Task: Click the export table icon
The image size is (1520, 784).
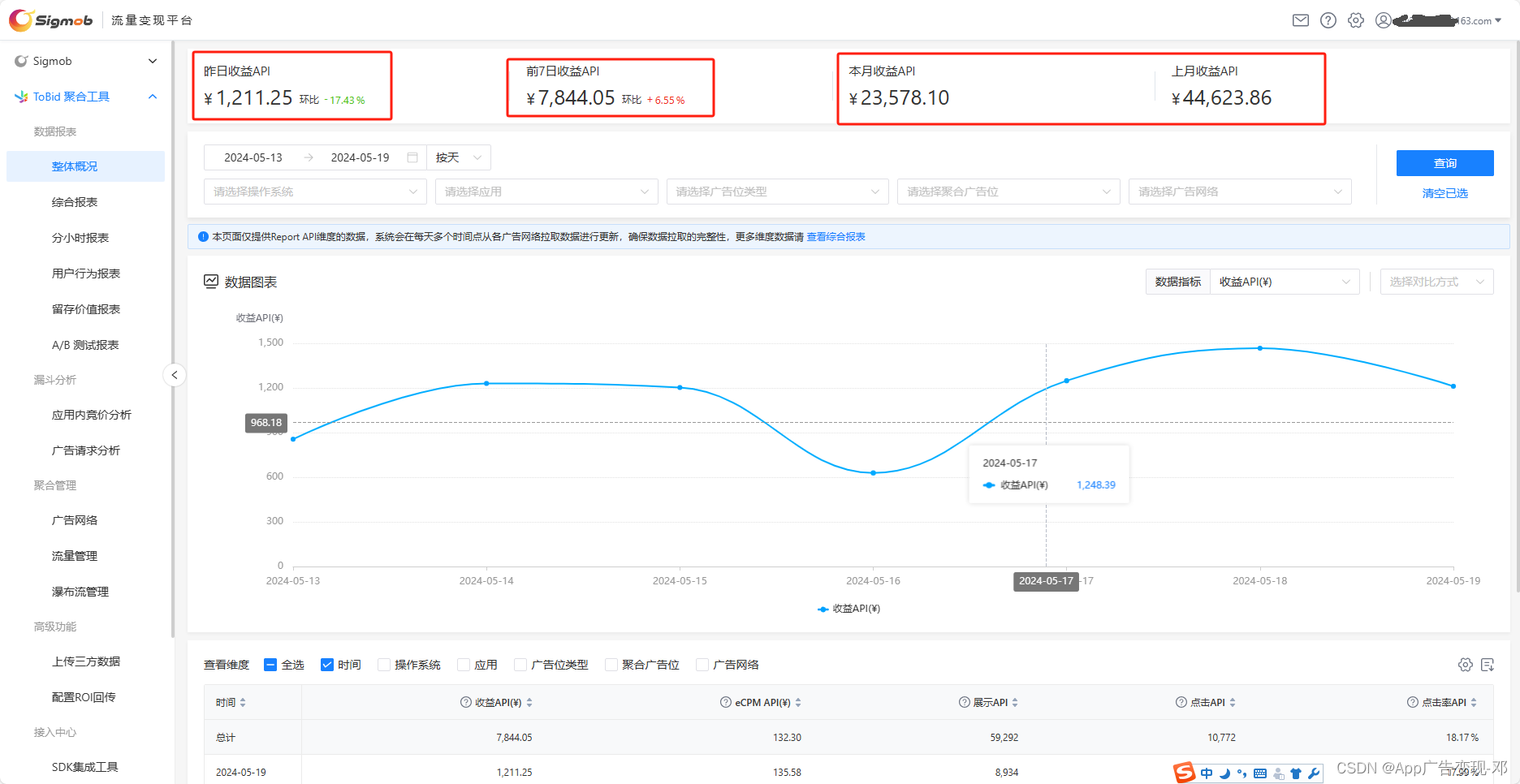Action: point(1488,665)
